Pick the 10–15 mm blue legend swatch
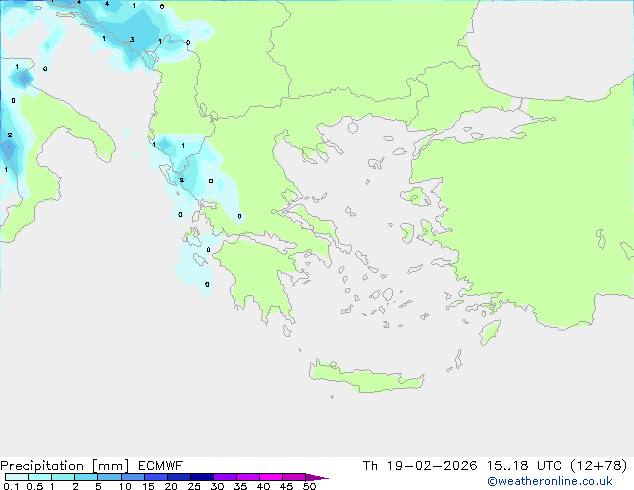Screen dimensions: 634x490 point(132,477)
